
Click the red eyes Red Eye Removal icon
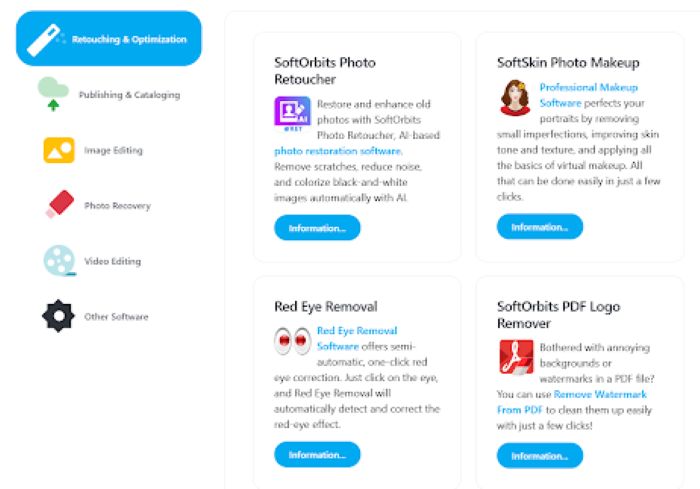tap(292, 341)
